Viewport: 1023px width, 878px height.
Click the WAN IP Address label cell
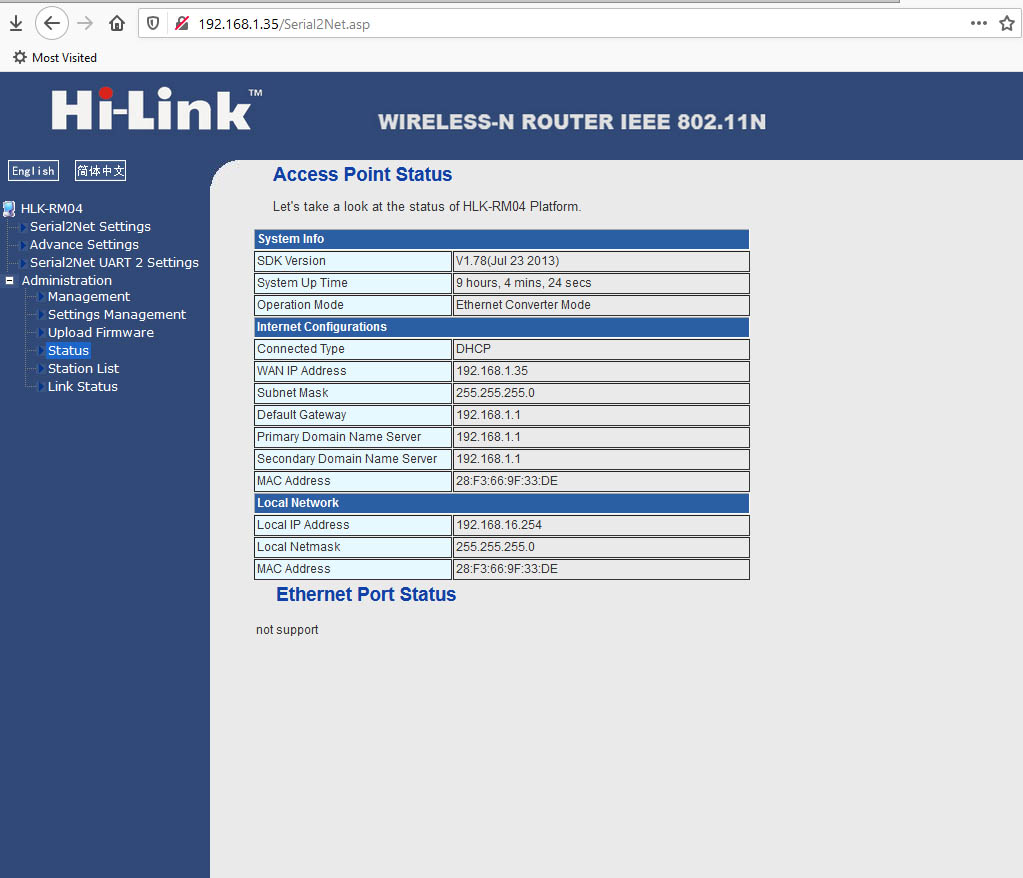353,371
